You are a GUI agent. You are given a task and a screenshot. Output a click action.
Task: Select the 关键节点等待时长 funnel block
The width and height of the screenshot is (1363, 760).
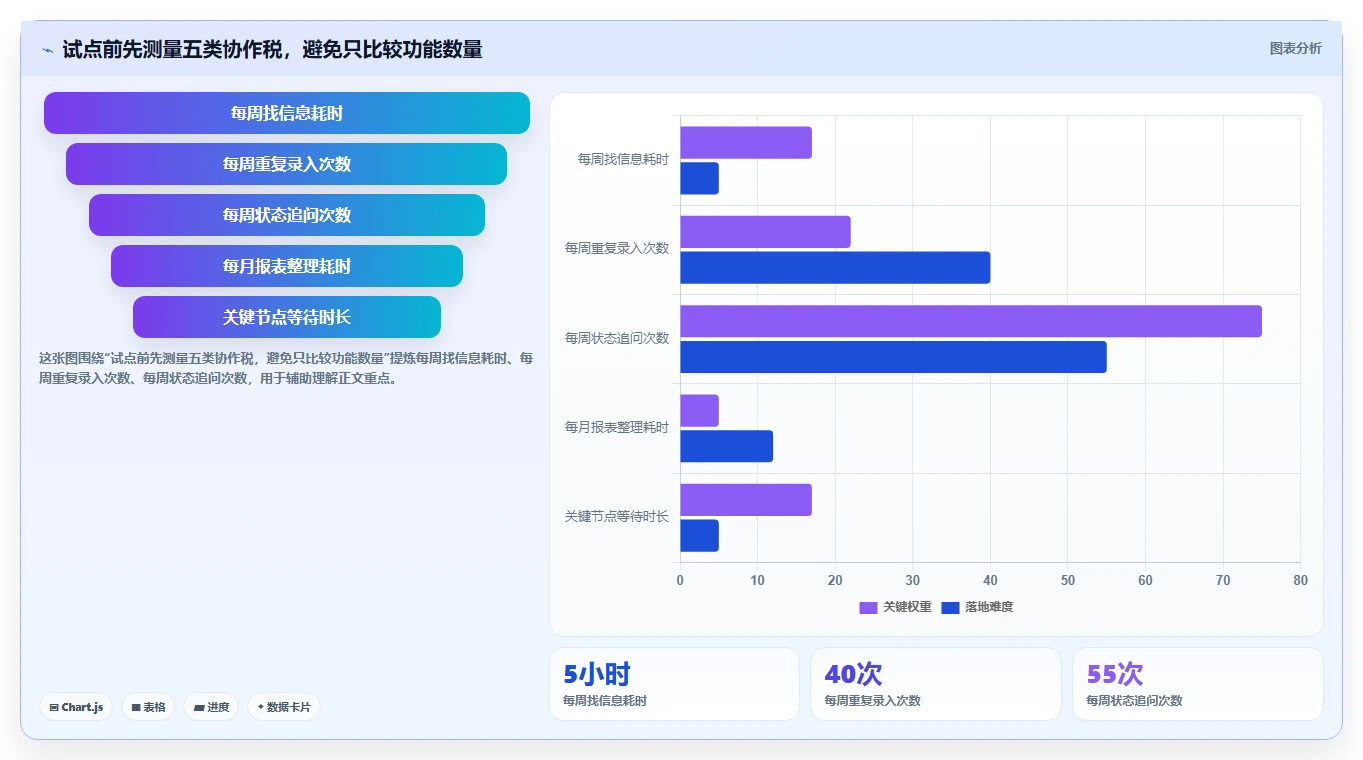(287, 317)
